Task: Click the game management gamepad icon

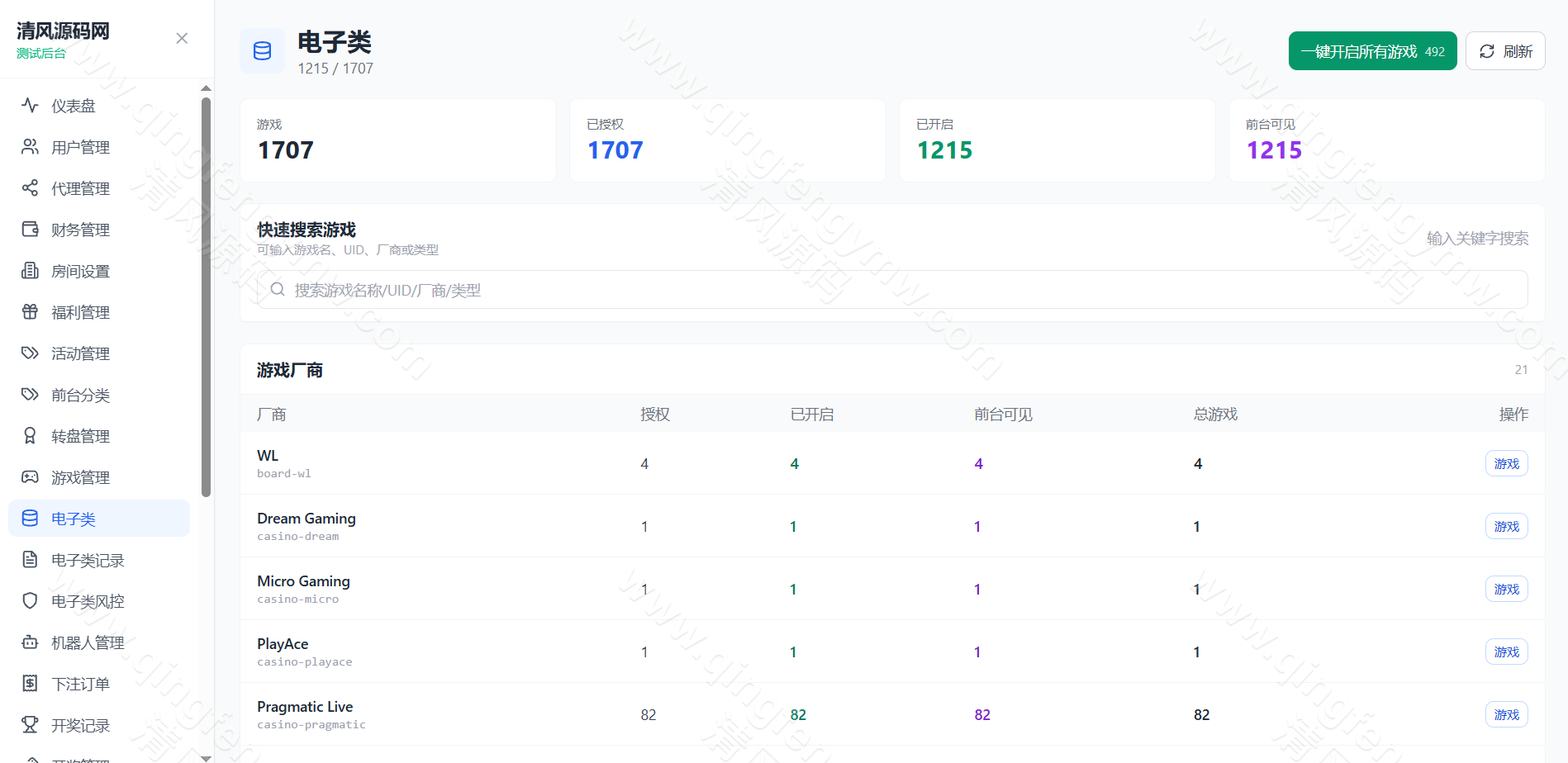Action: (30, 477)
